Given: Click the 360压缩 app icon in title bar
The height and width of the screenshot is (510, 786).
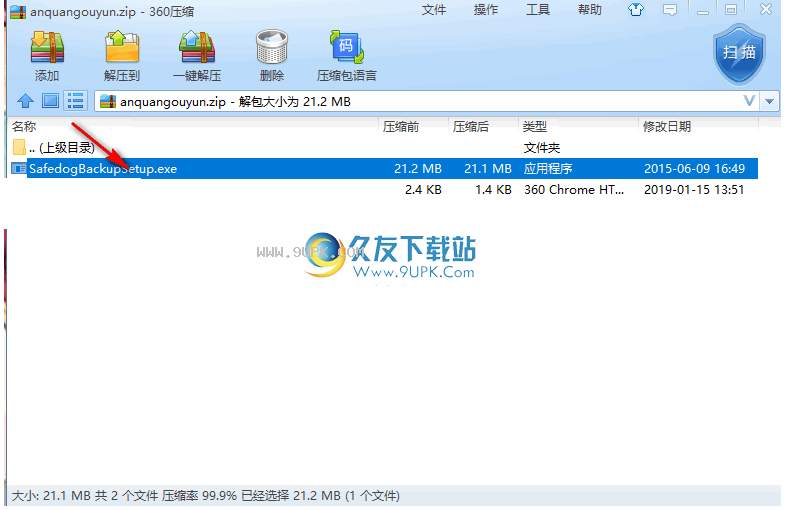Looking at the screenshot, I should click(18, 11).
